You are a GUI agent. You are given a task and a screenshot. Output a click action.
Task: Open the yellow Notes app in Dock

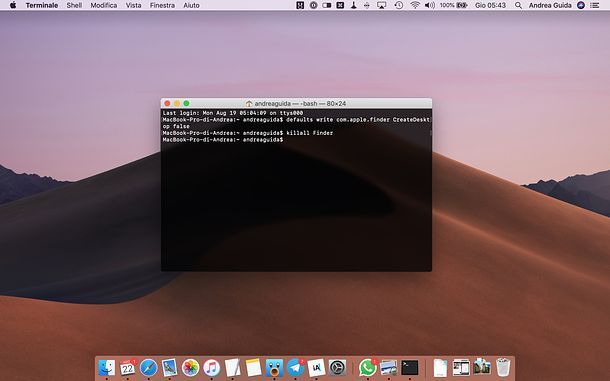click(254, 367)
